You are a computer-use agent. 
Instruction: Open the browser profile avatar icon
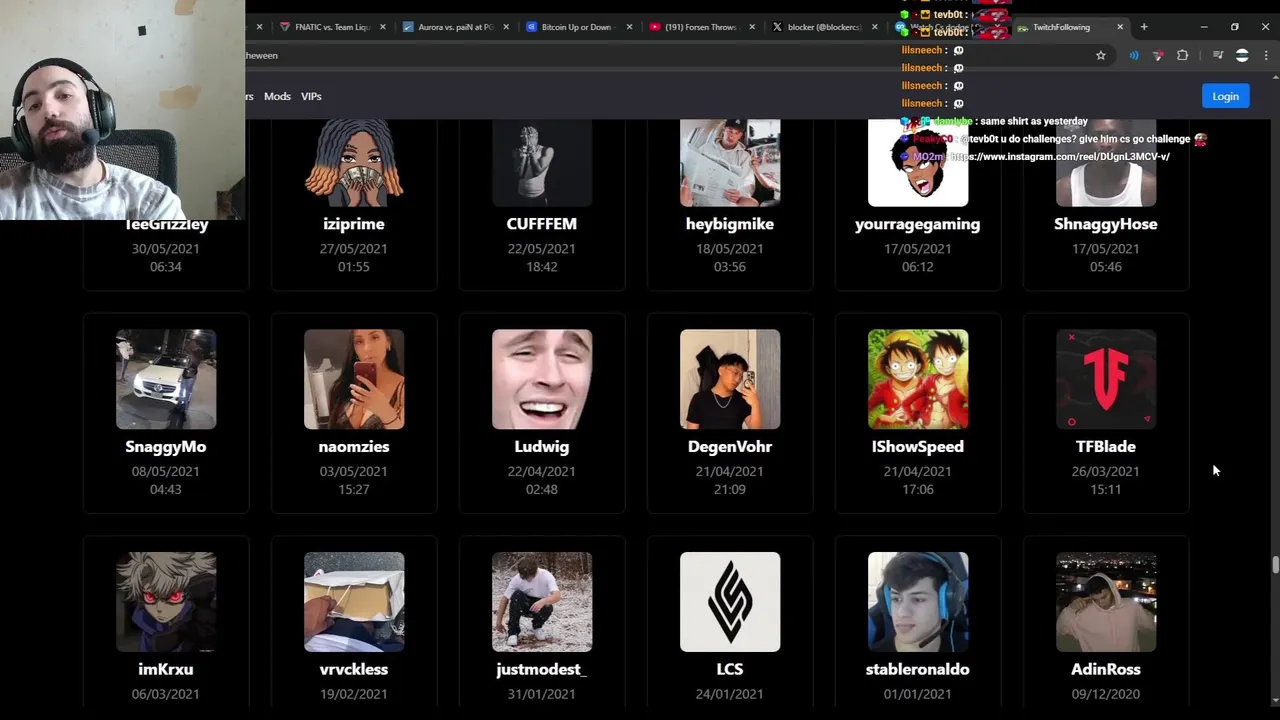pyautogui.click(x=1242, y=56)
